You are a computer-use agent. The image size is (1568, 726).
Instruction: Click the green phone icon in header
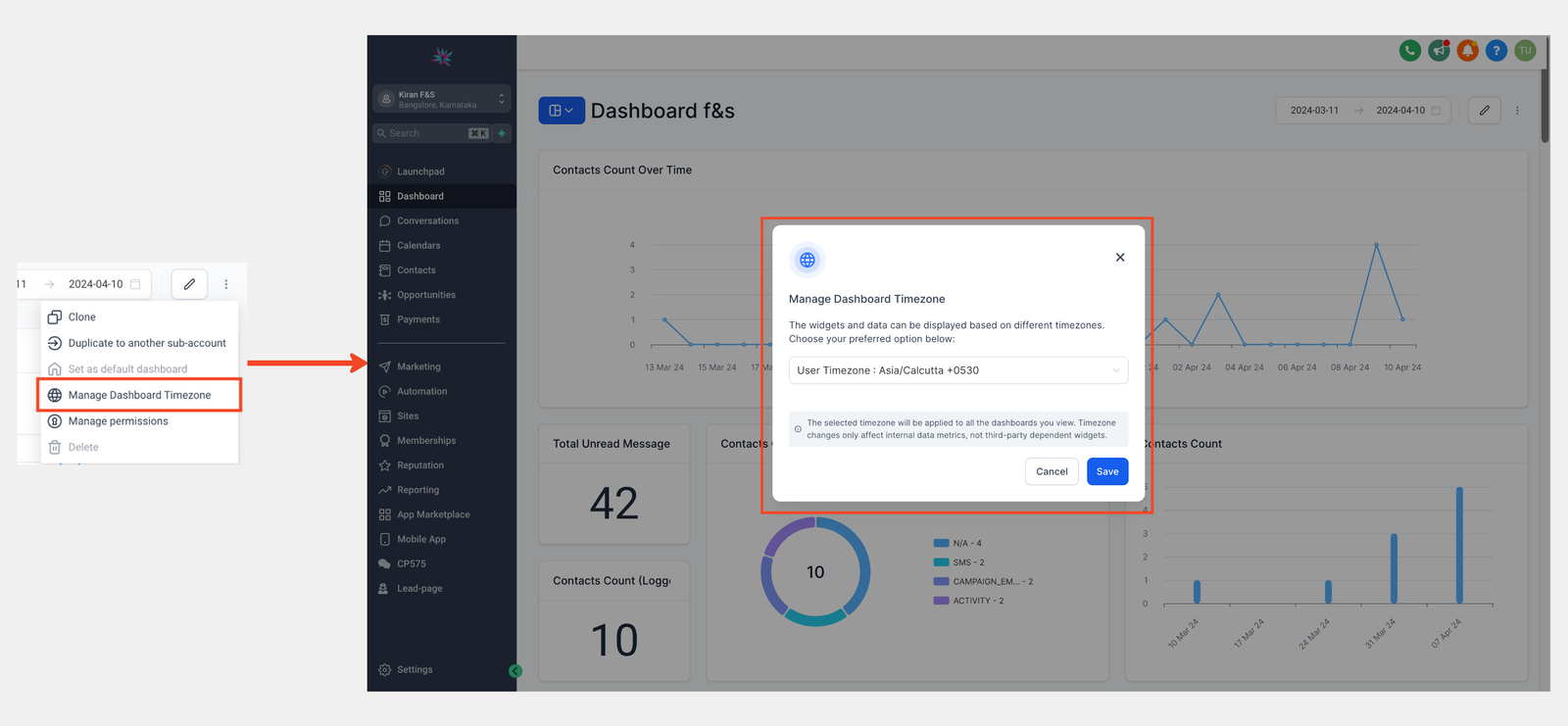[1409, 51]
